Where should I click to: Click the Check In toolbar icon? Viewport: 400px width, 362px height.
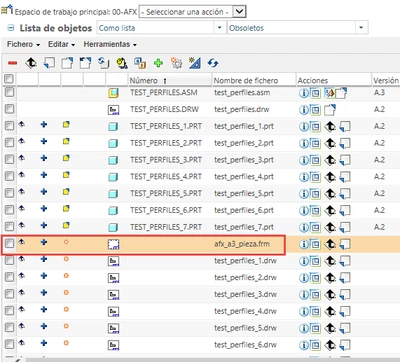[x=49, y=63]
